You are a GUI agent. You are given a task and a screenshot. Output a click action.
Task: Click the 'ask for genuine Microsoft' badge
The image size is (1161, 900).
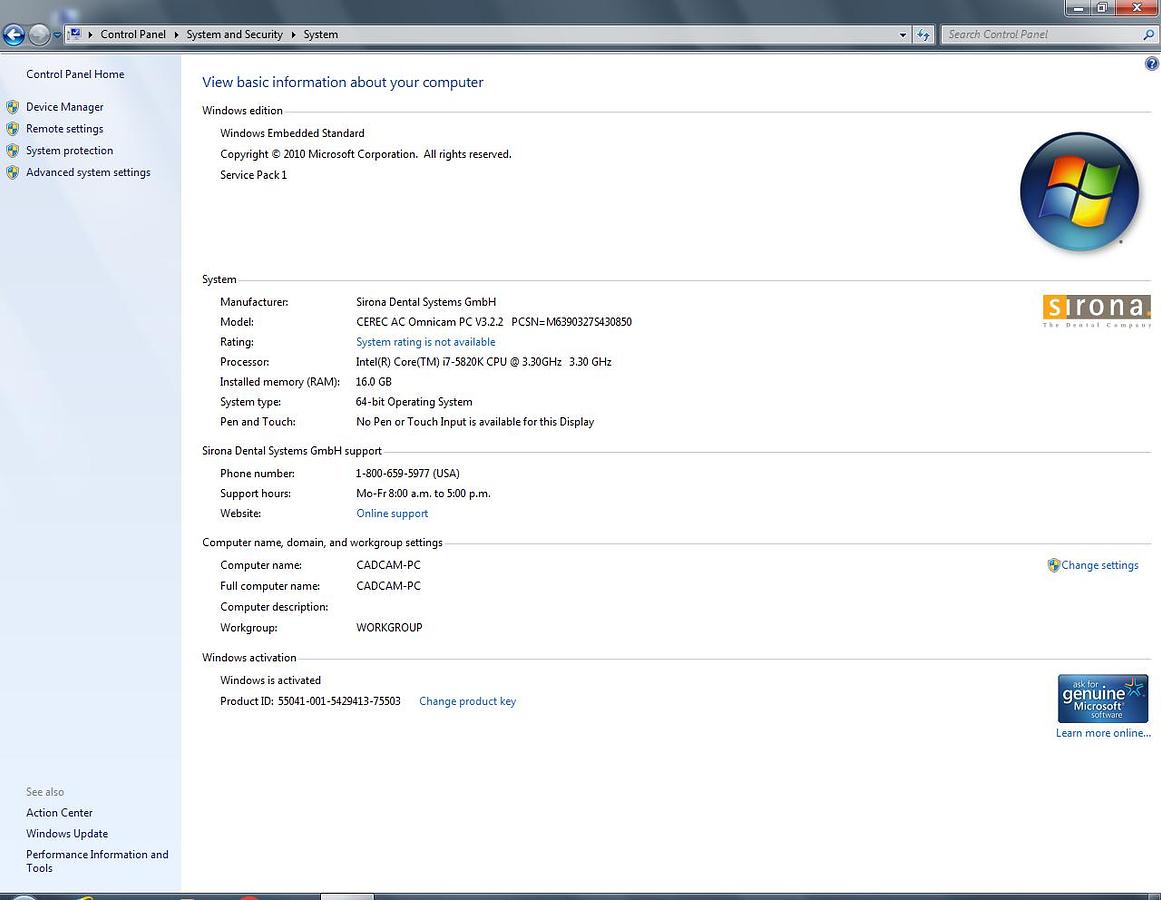click(1102, 698)
